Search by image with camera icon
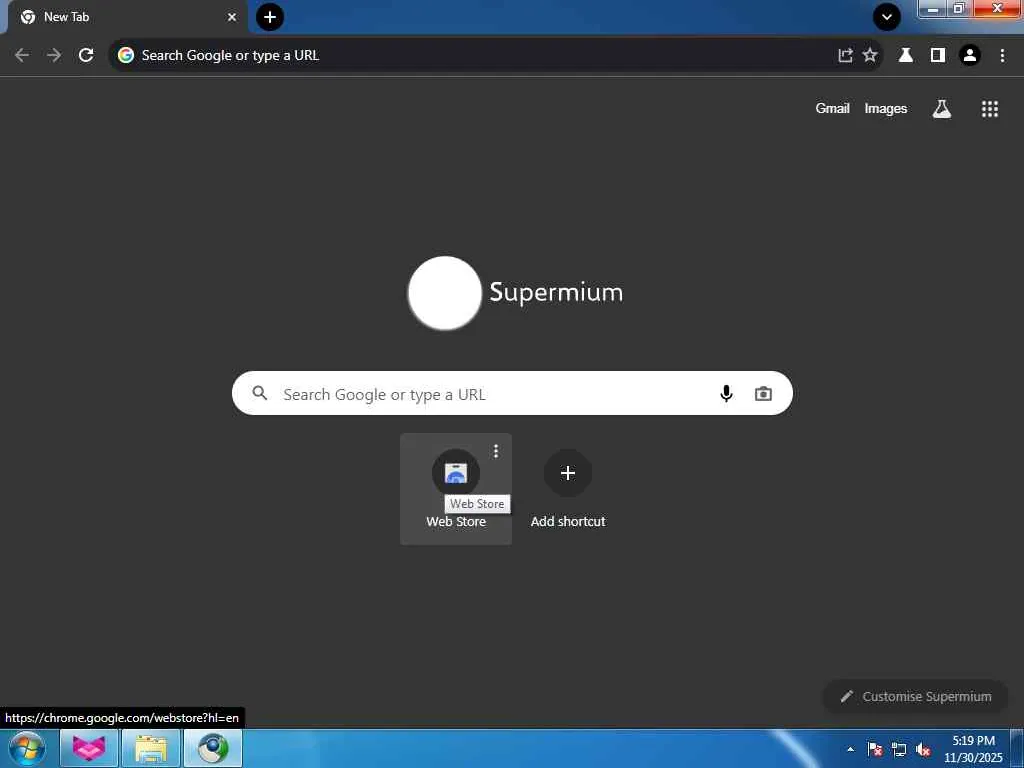The width and height of the screenshot is (1024, 768). click(x=763, y=394)
